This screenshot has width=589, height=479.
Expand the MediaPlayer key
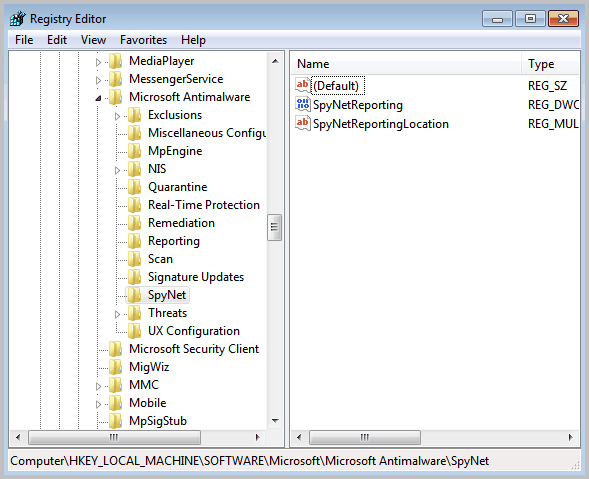click(98, 62)
